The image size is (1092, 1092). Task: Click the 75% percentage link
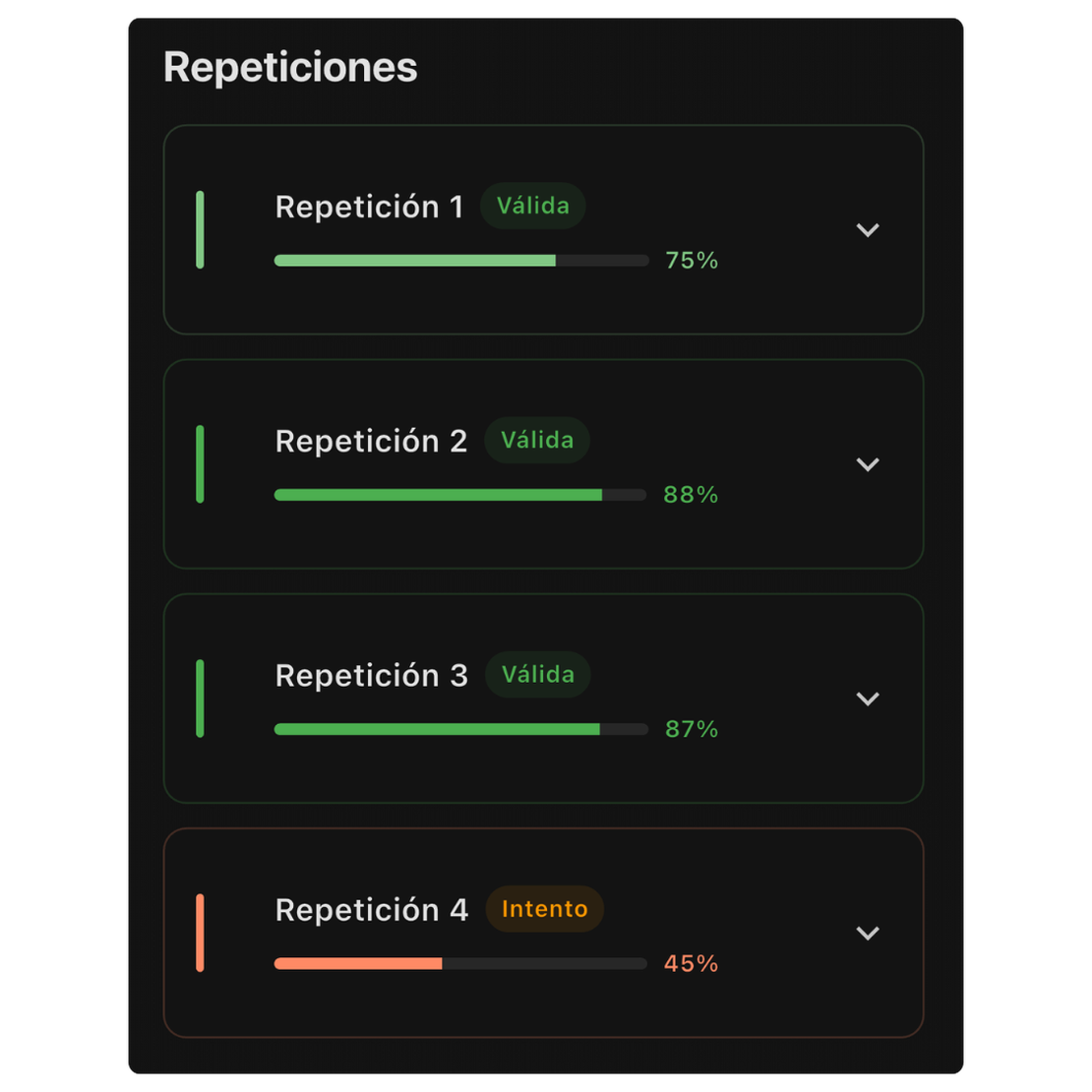(692, 260)
